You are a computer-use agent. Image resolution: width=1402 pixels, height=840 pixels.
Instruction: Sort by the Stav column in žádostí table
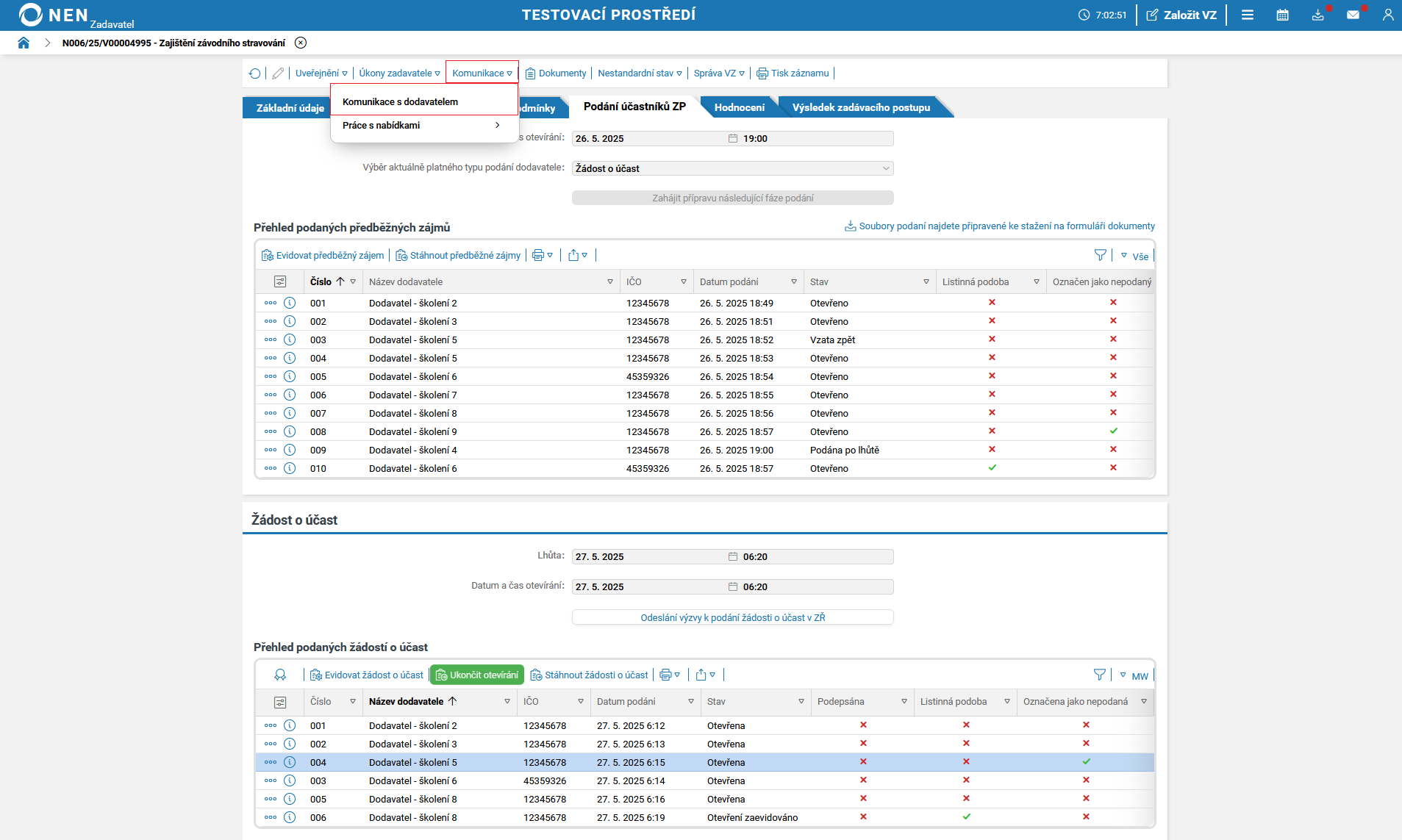(x=716, y=702)
